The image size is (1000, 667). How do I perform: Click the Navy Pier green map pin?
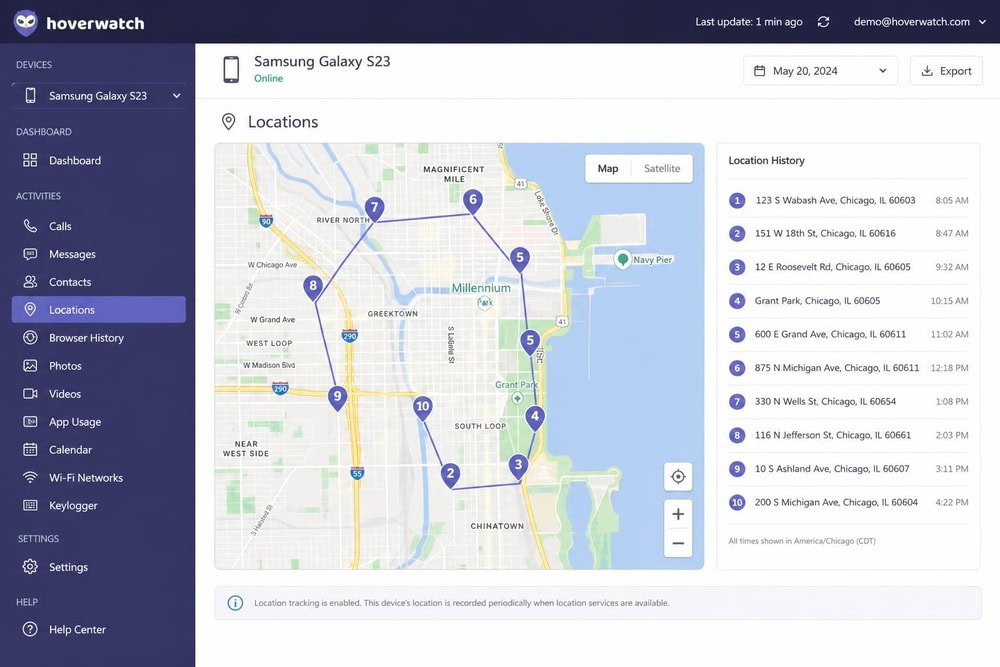click(622, 259)
